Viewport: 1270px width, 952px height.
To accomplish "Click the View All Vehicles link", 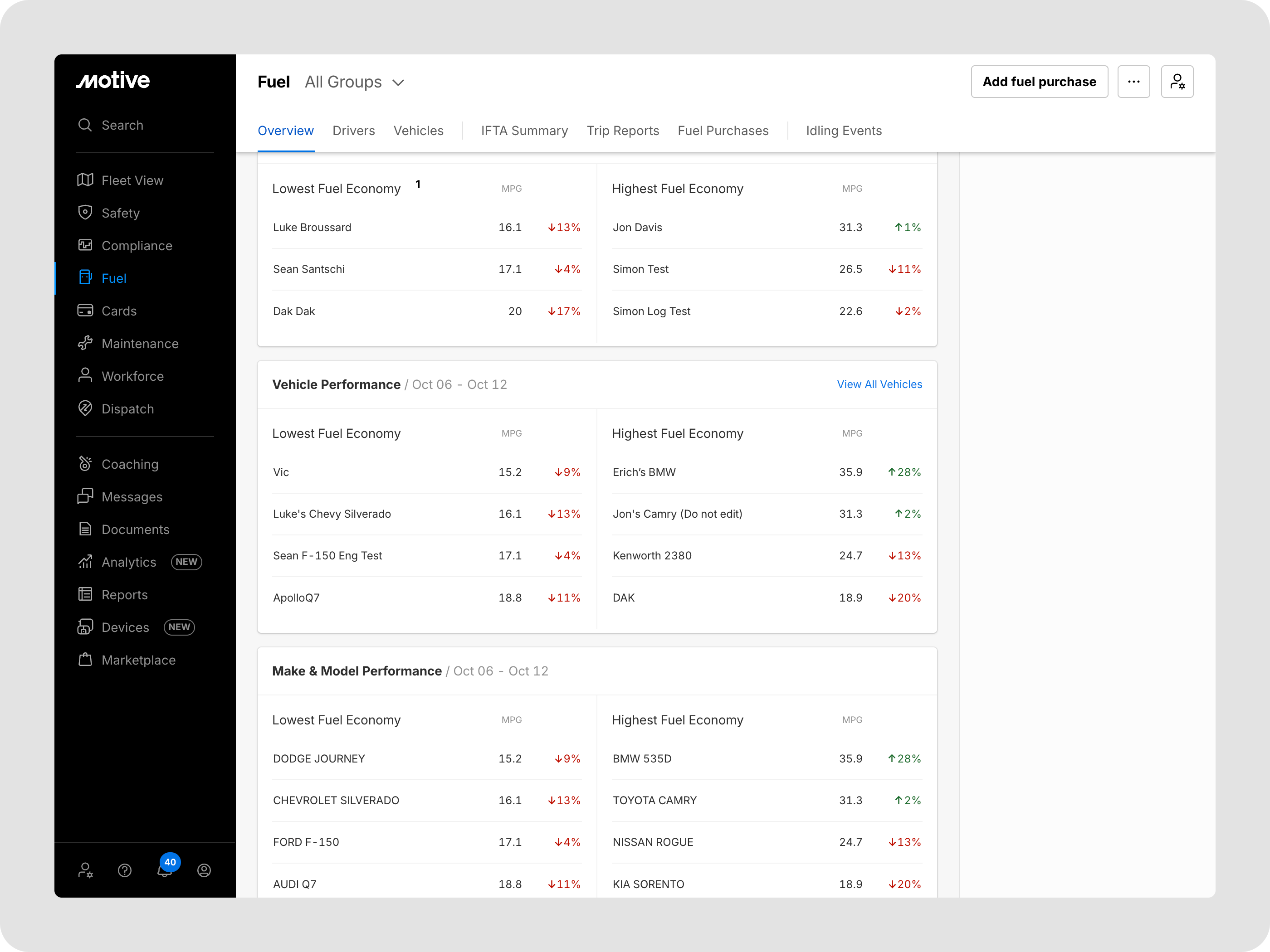I will tap(879, 384).
